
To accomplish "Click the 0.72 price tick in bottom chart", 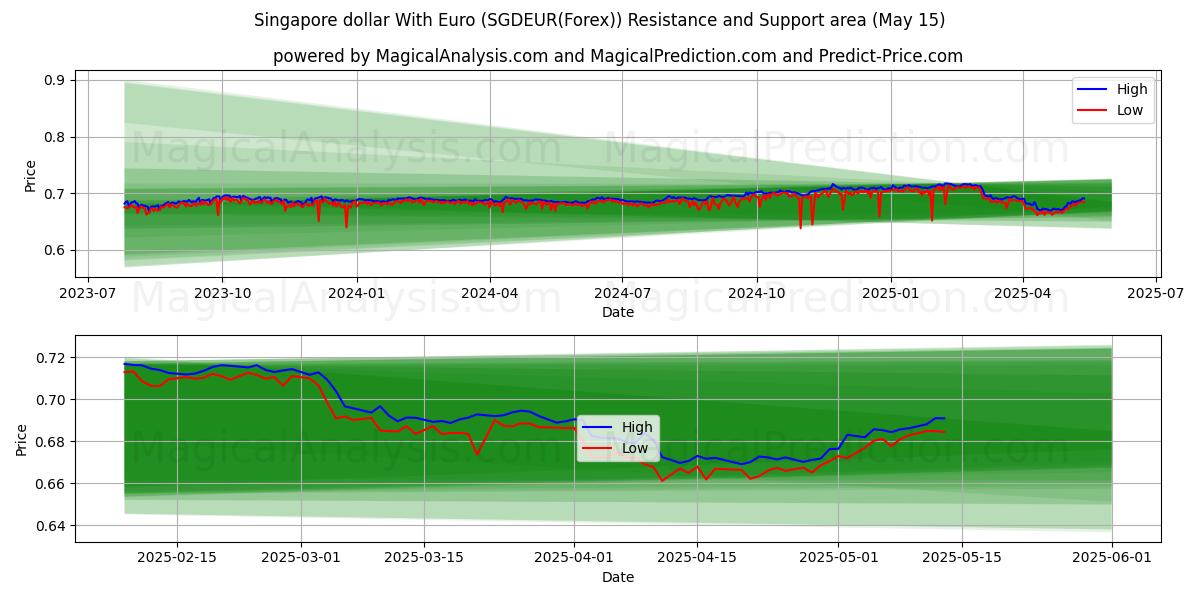I will click(x=50, y=358).
